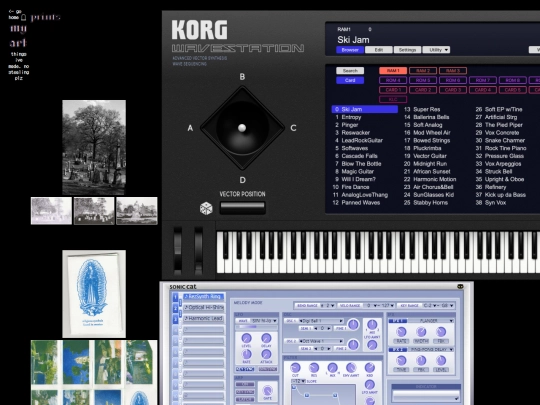The height and width of the screenshot is (405, 540).
Task: Open the FX 2 Ping-Pong Delay dropdown
Action: (432, 349)
